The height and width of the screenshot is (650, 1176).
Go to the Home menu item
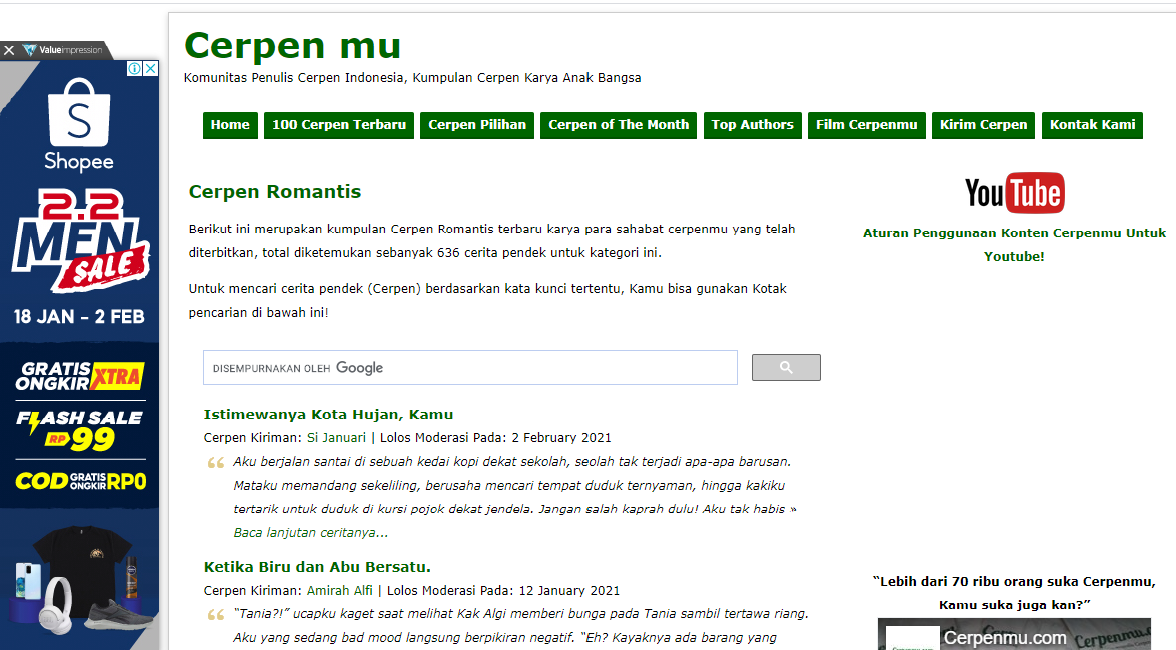230,125
